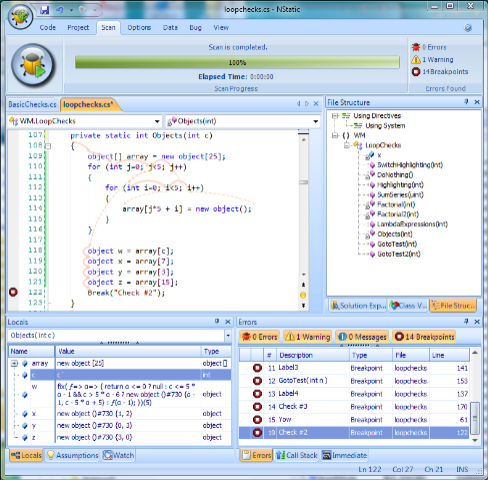Open the Project ribbon tab
The width and height of the screenshot is (488, 480).
[78, 28]
